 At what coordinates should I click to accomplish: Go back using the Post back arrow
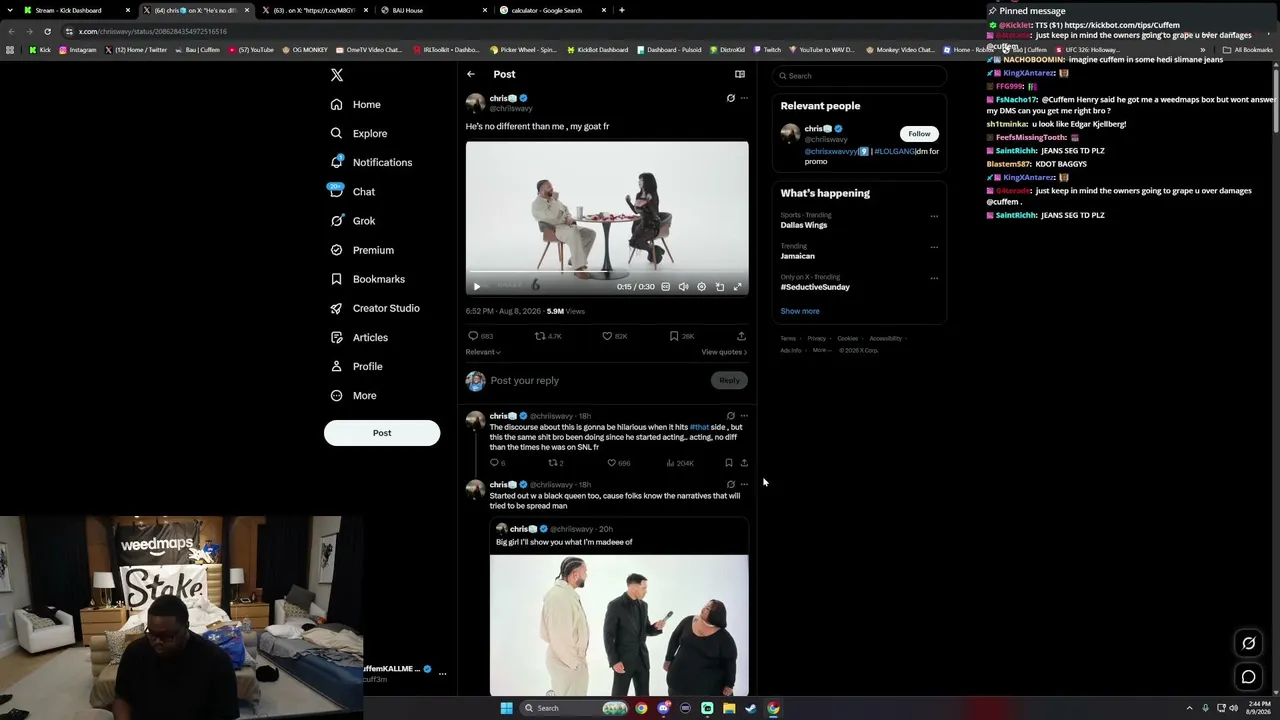tap(471, 74)
